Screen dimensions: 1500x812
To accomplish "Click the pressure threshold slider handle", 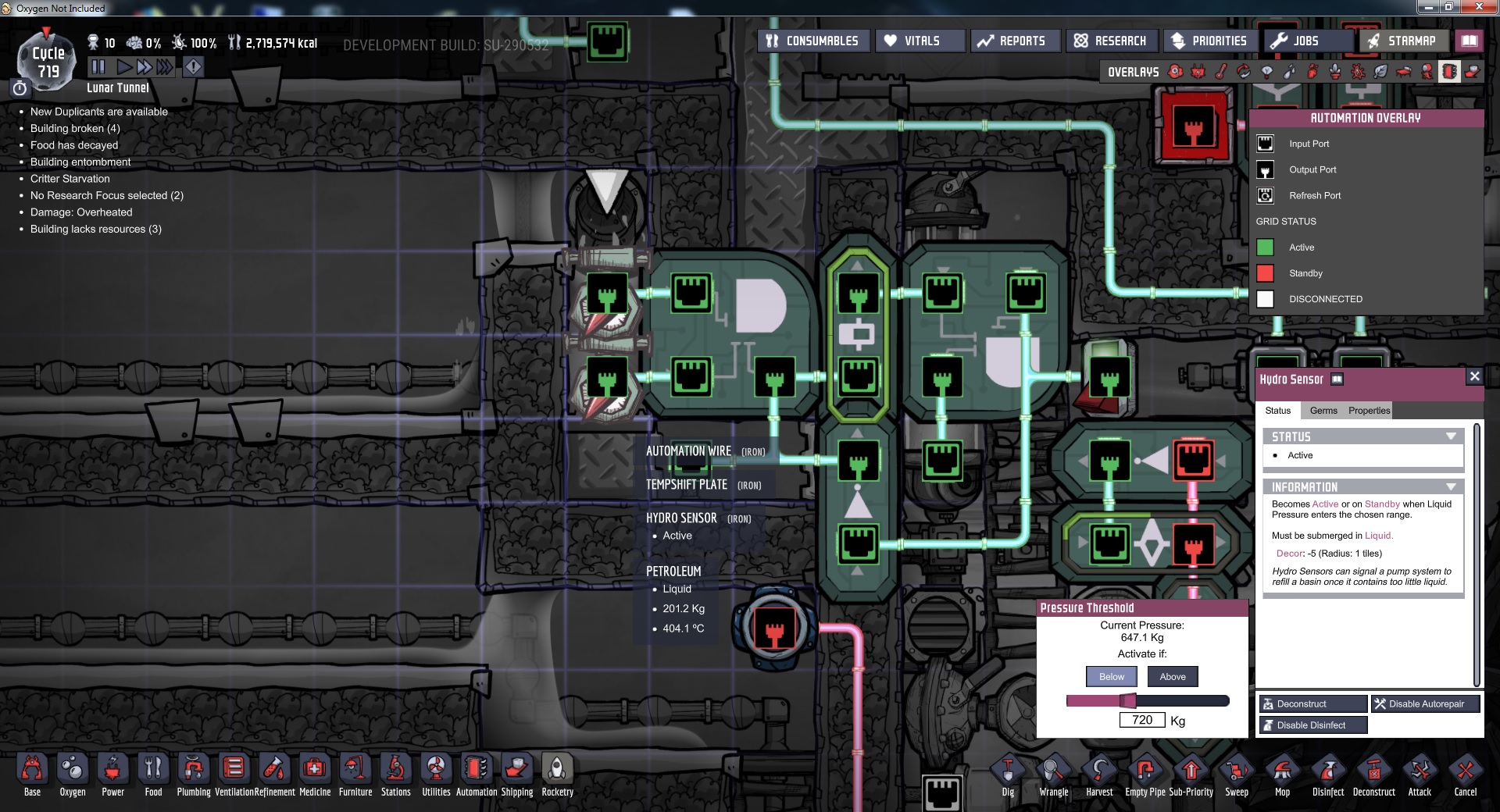I will point(1127,700).
